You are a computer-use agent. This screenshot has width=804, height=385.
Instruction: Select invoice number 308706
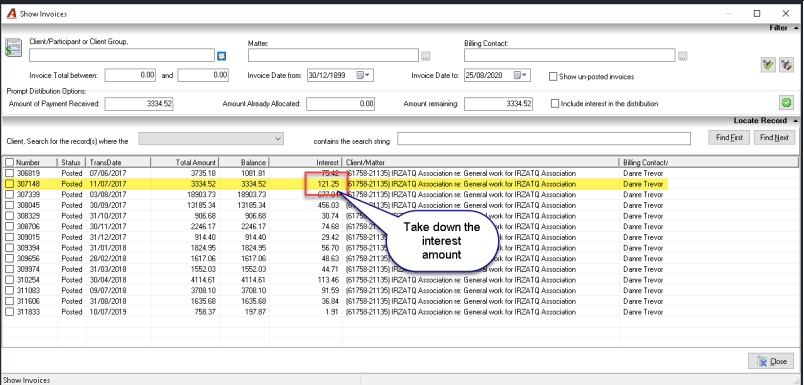click(x=28, y=227)
